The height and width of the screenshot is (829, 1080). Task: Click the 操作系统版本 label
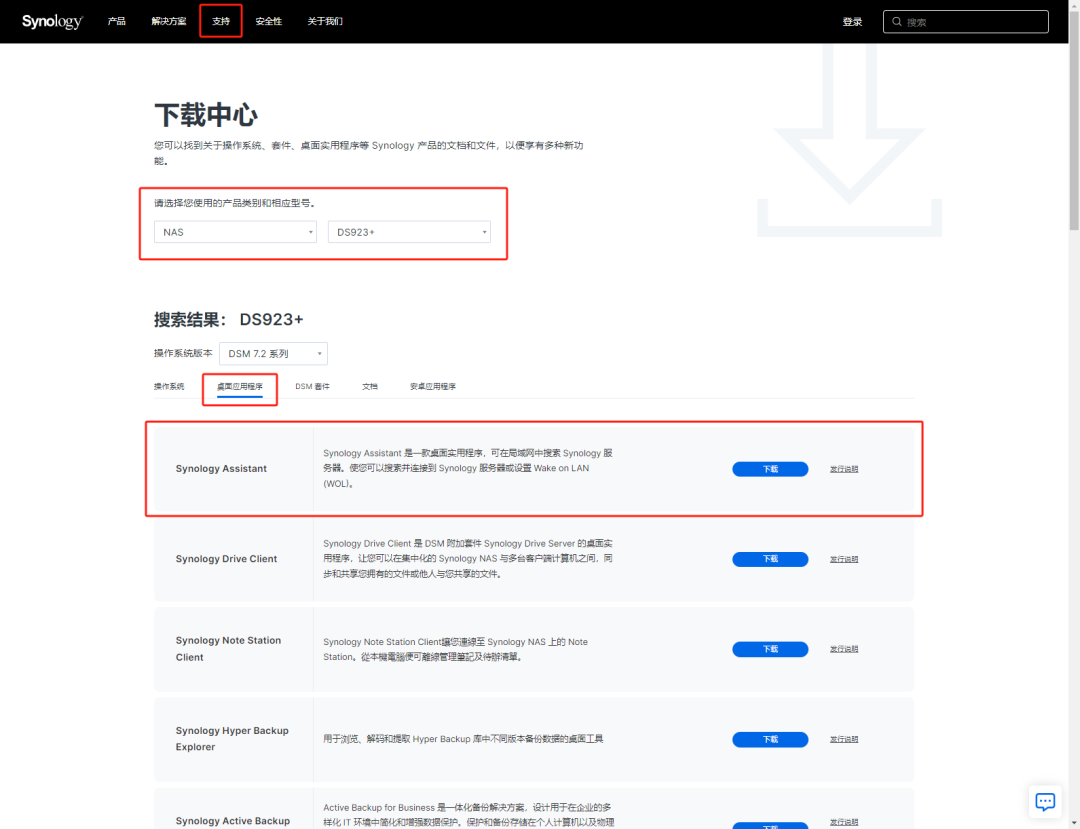pos(183,353)
